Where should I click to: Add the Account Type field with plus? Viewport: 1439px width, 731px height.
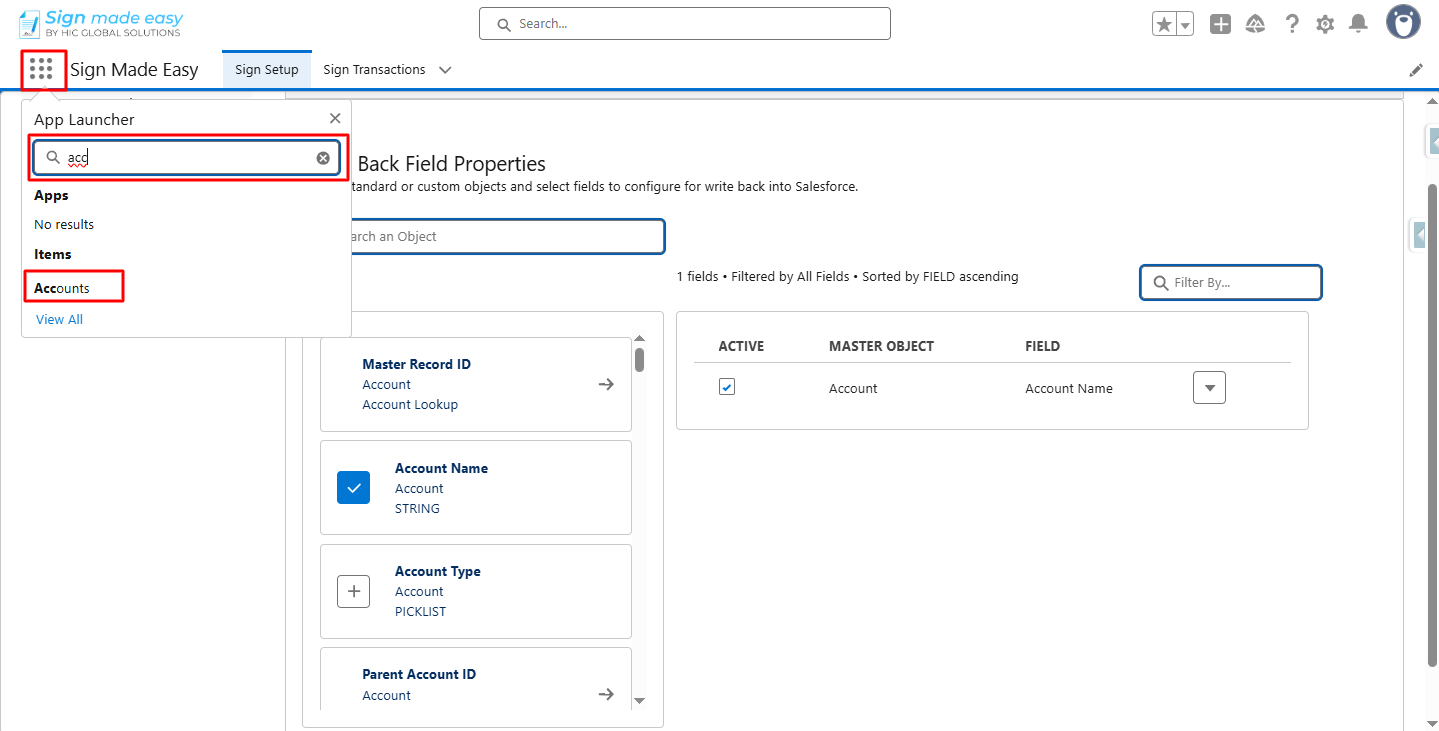(353, 591)
